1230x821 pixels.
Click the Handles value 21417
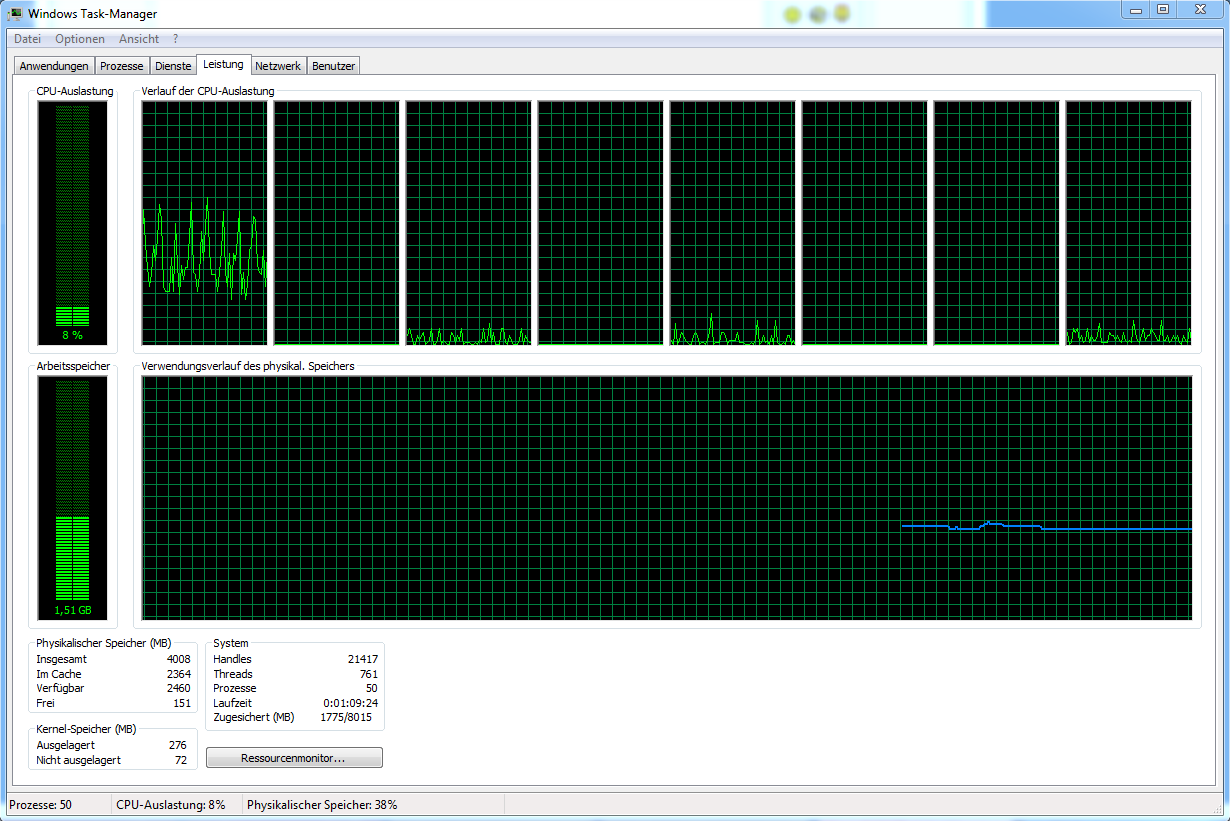pos(361,659)
